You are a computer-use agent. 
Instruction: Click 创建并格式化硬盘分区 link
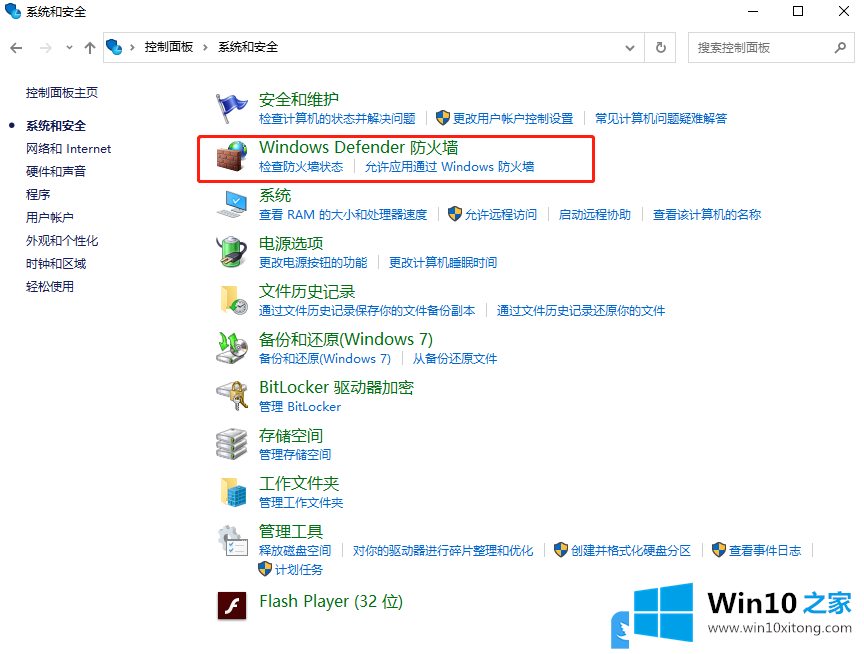(631, 550)
